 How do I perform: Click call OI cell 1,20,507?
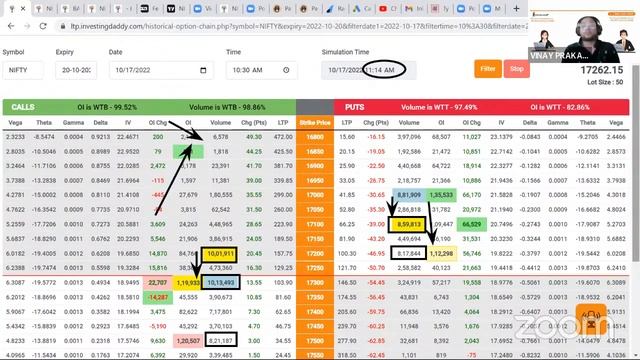pos(188,341)
